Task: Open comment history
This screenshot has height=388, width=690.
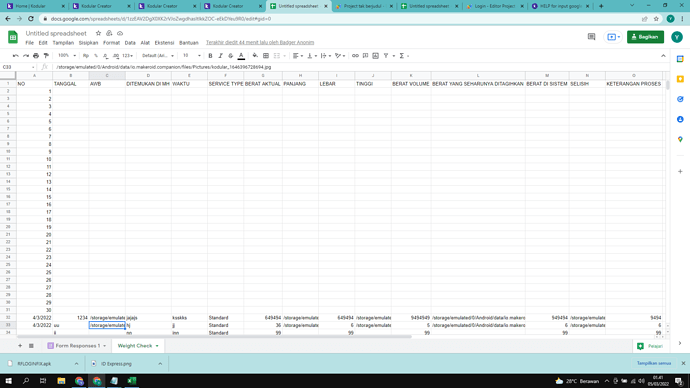Action: [x=591, y=37]
